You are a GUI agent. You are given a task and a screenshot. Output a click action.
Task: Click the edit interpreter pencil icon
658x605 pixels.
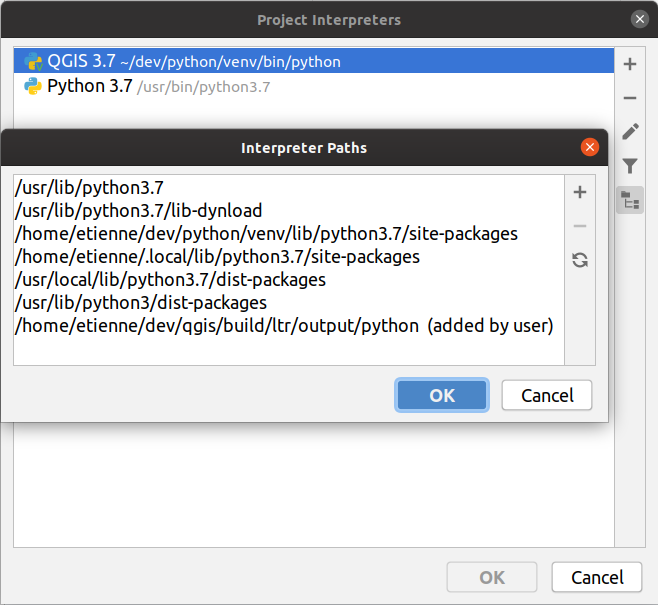[630, 132]
